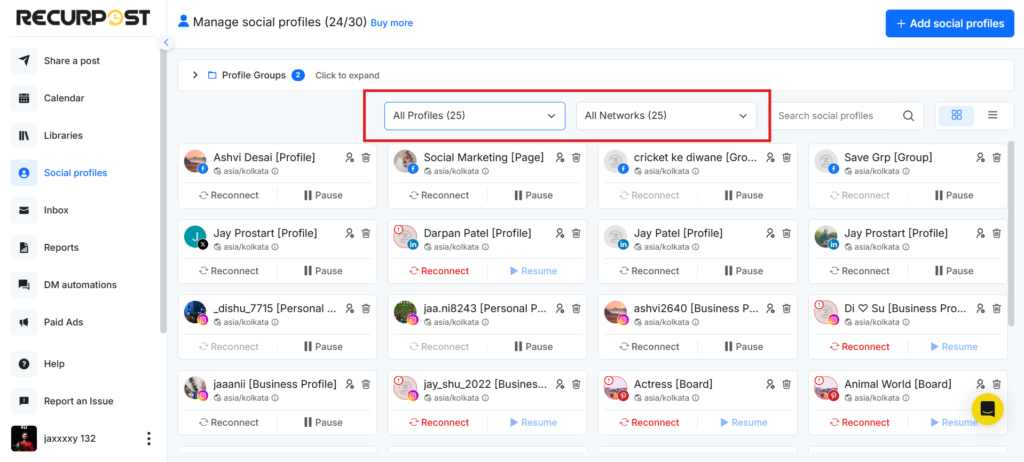Go to Calendar in sidebar
Image resolution: width=1024 pixels, height=462 pixels.
click(x=64, y=98)
